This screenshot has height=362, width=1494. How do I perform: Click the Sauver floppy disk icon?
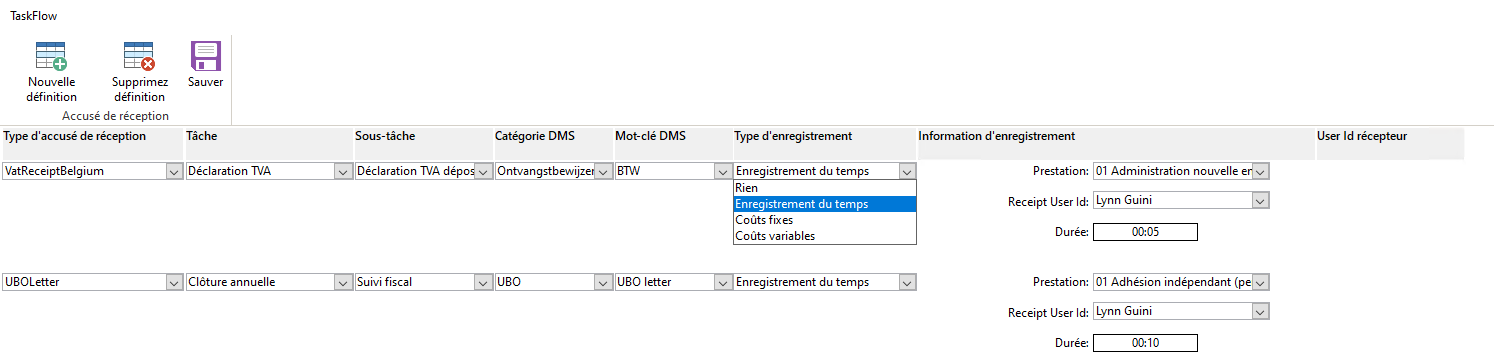click(x=205, y=56)
